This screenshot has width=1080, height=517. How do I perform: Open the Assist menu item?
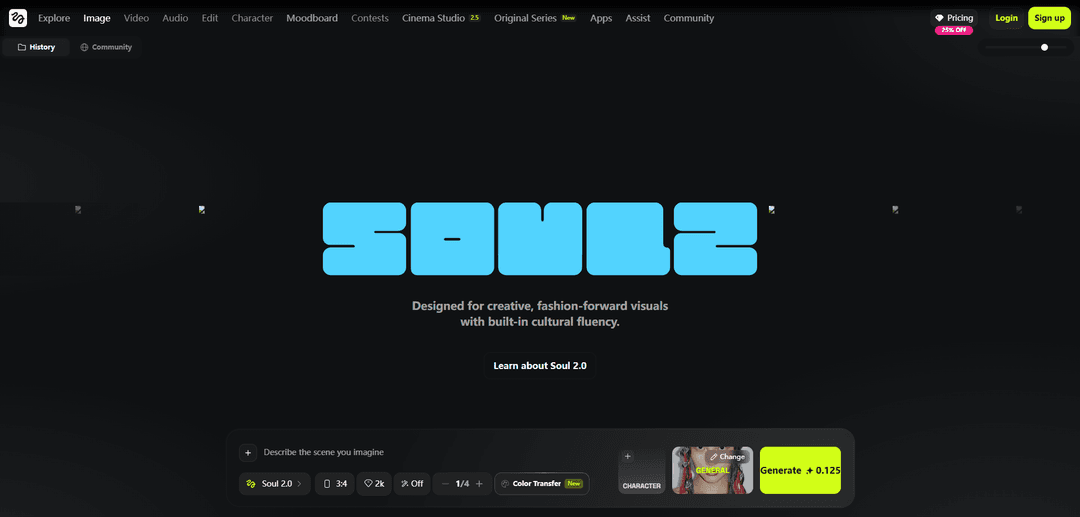tap(638, 19)
